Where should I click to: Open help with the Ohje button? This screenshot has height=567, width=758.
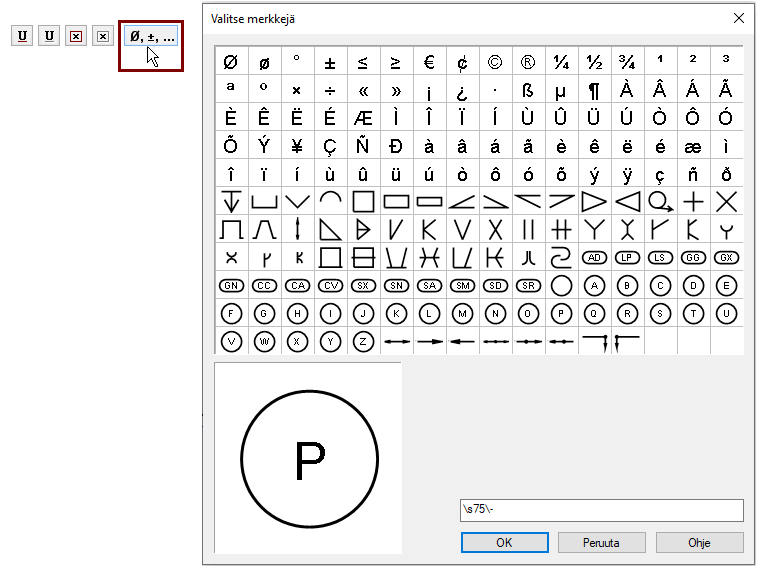699,543
